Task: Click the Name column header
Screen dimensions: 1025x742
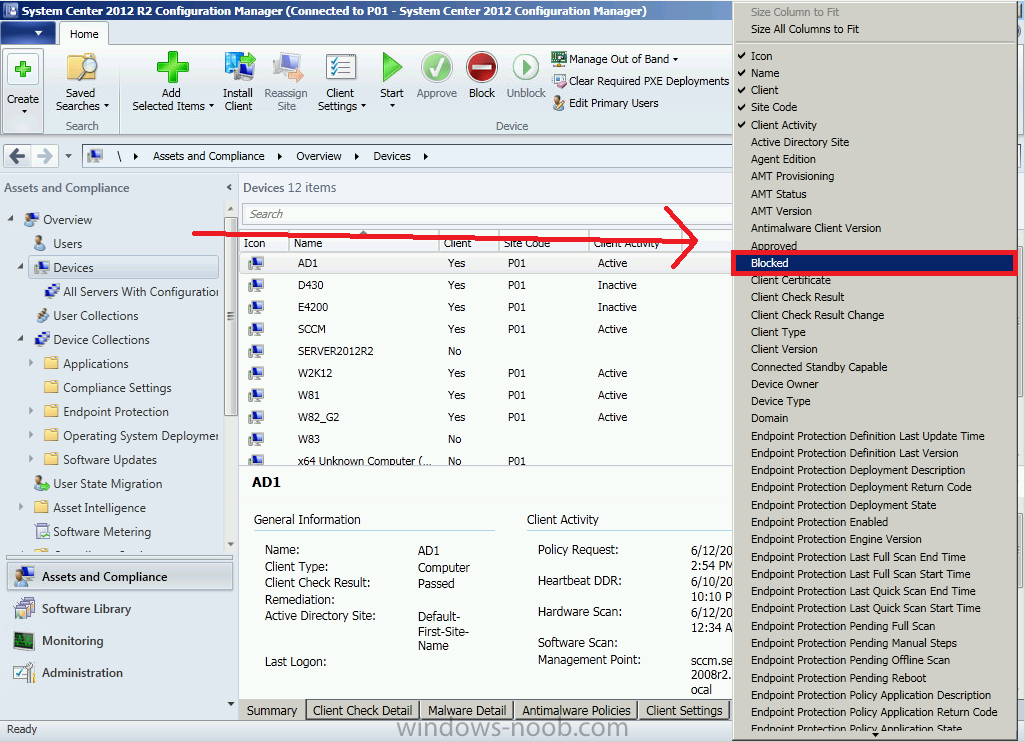Action: click(363, 243)
